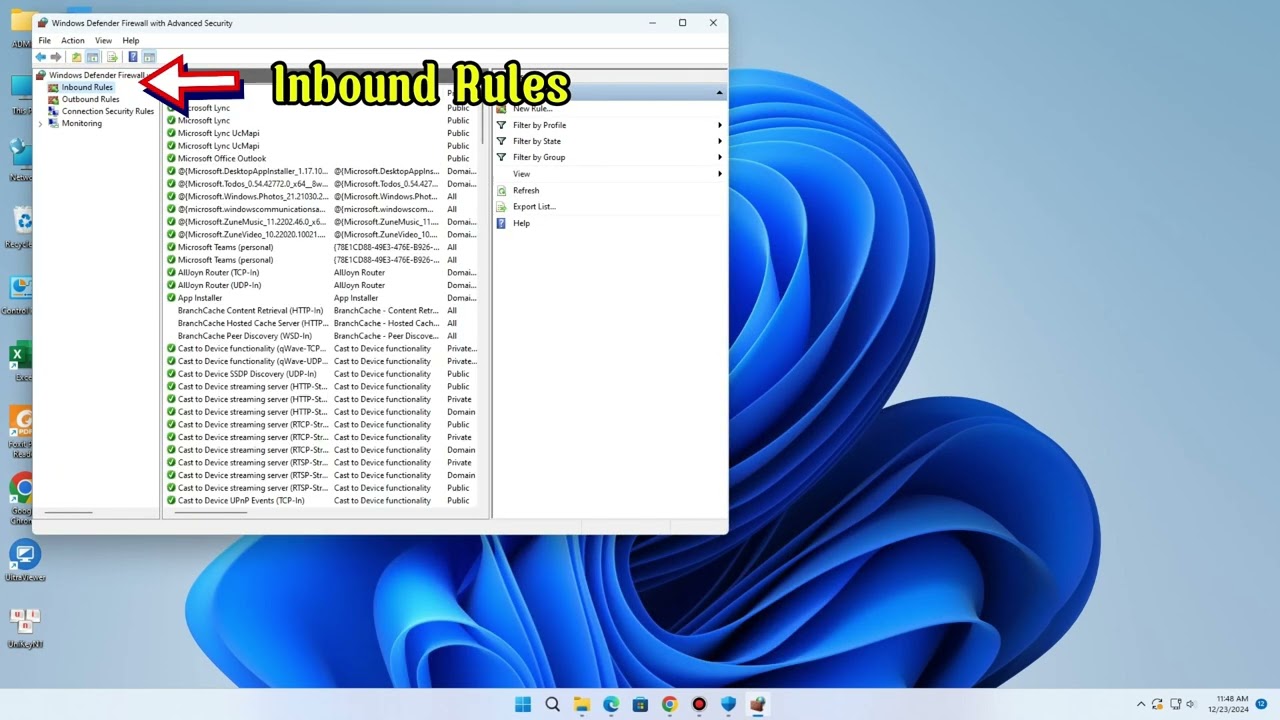This screenshot has height=720, width=1280.
Task: Open the File menu
Action: (x=45, y=41)
